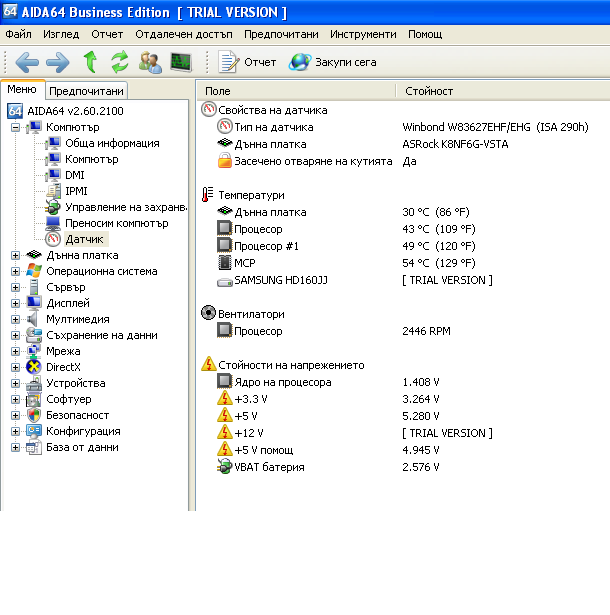Click the DirectX tree icon
This screenshot has width=610, height=615.
(34, 367)
